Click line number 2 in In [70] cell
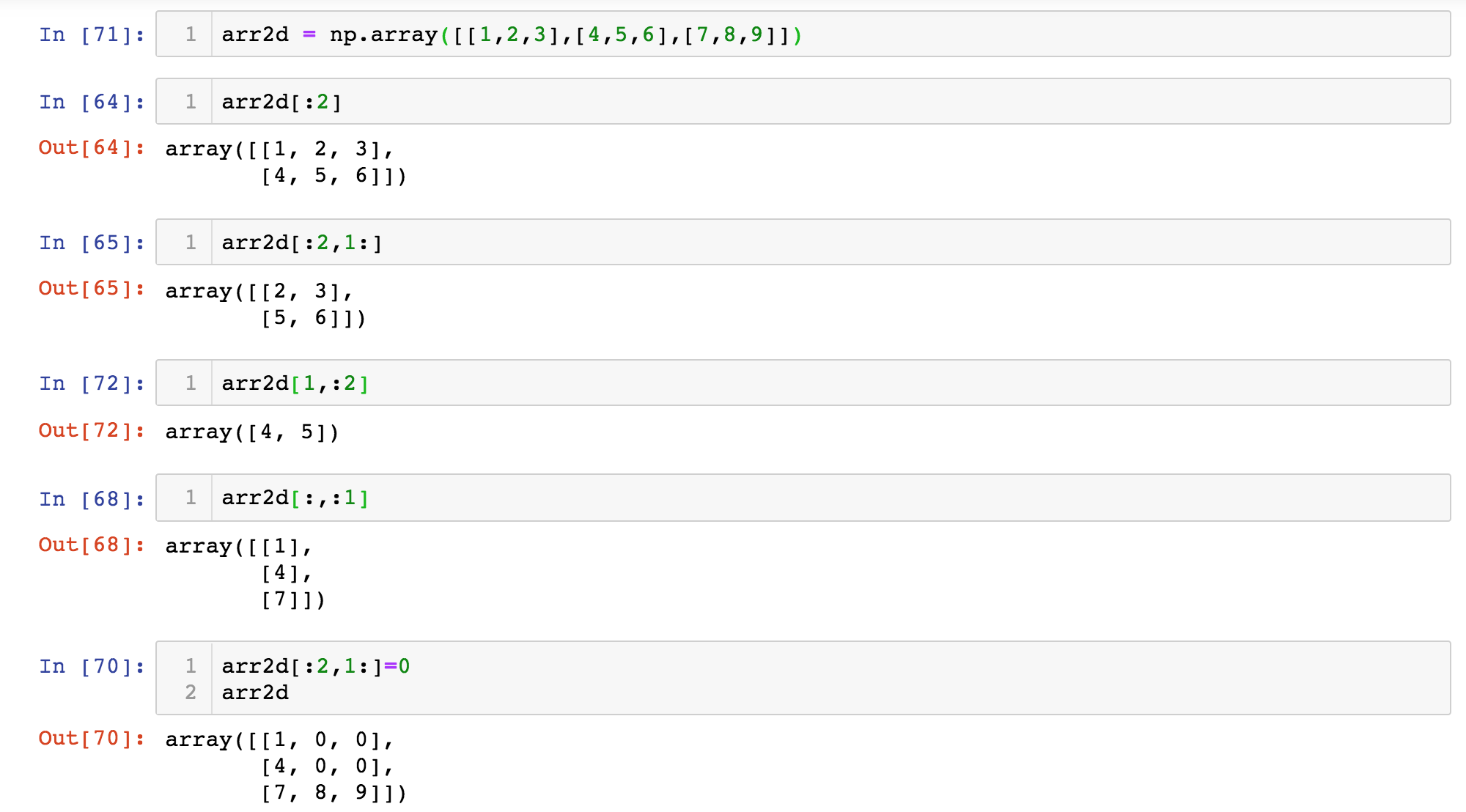Viewport: 1466px width, 812px height. (191, 693)
